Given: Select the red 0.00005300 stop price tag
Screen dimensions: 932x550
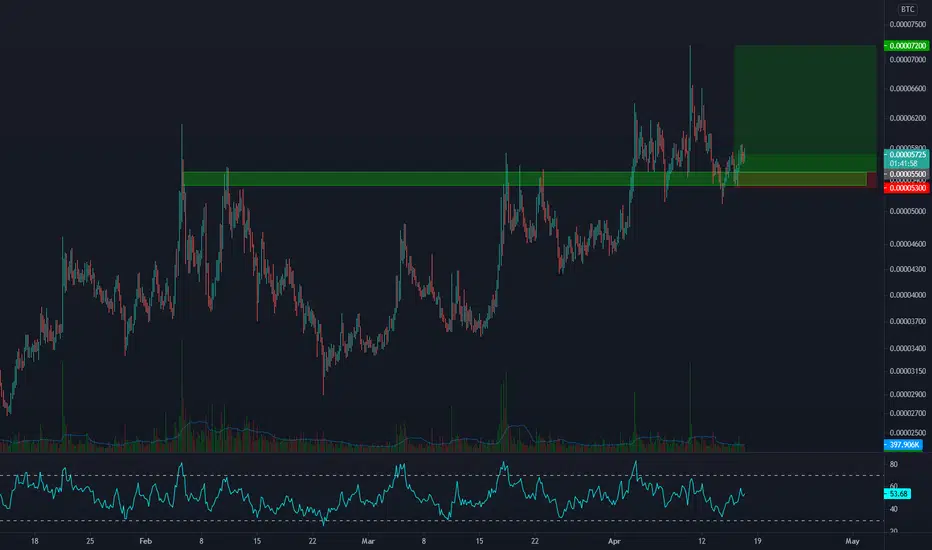Looking at the screenshot, I should (906, 188).
